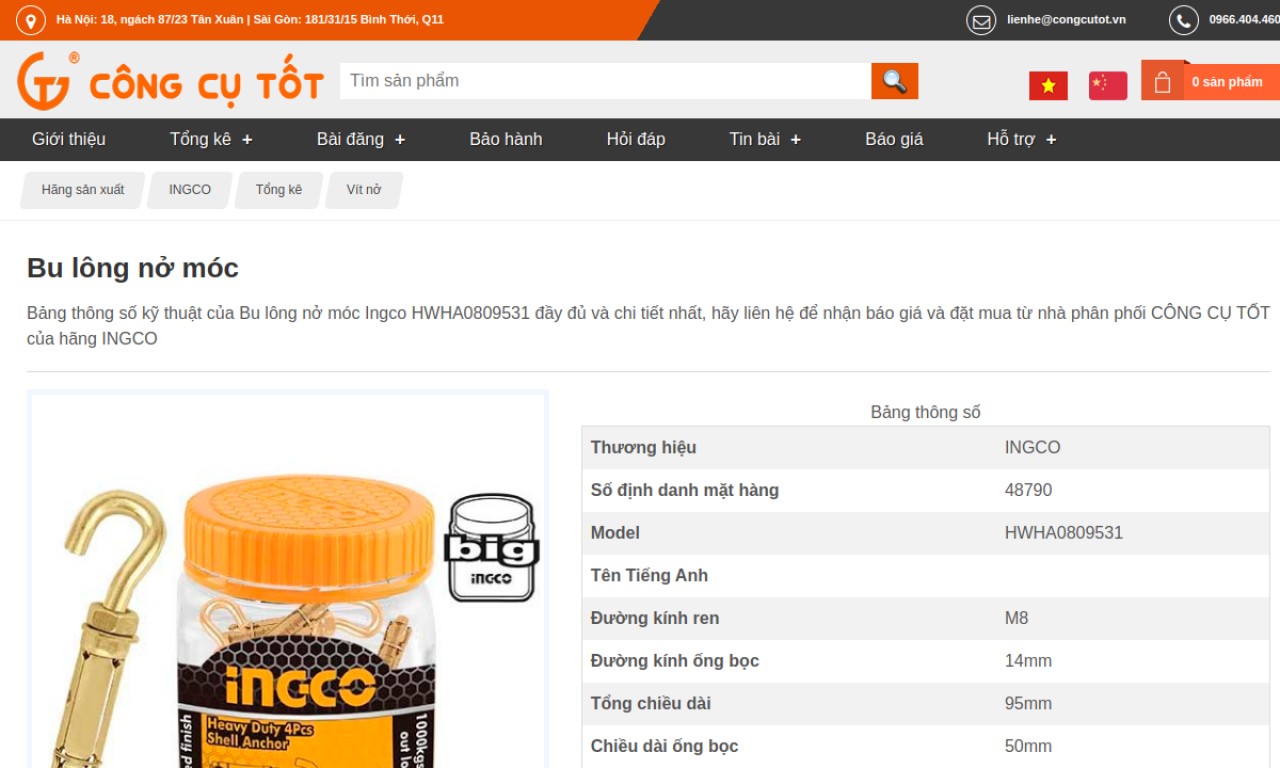
Task: Go to Vít nở breadcrumb
Action: 364,190
